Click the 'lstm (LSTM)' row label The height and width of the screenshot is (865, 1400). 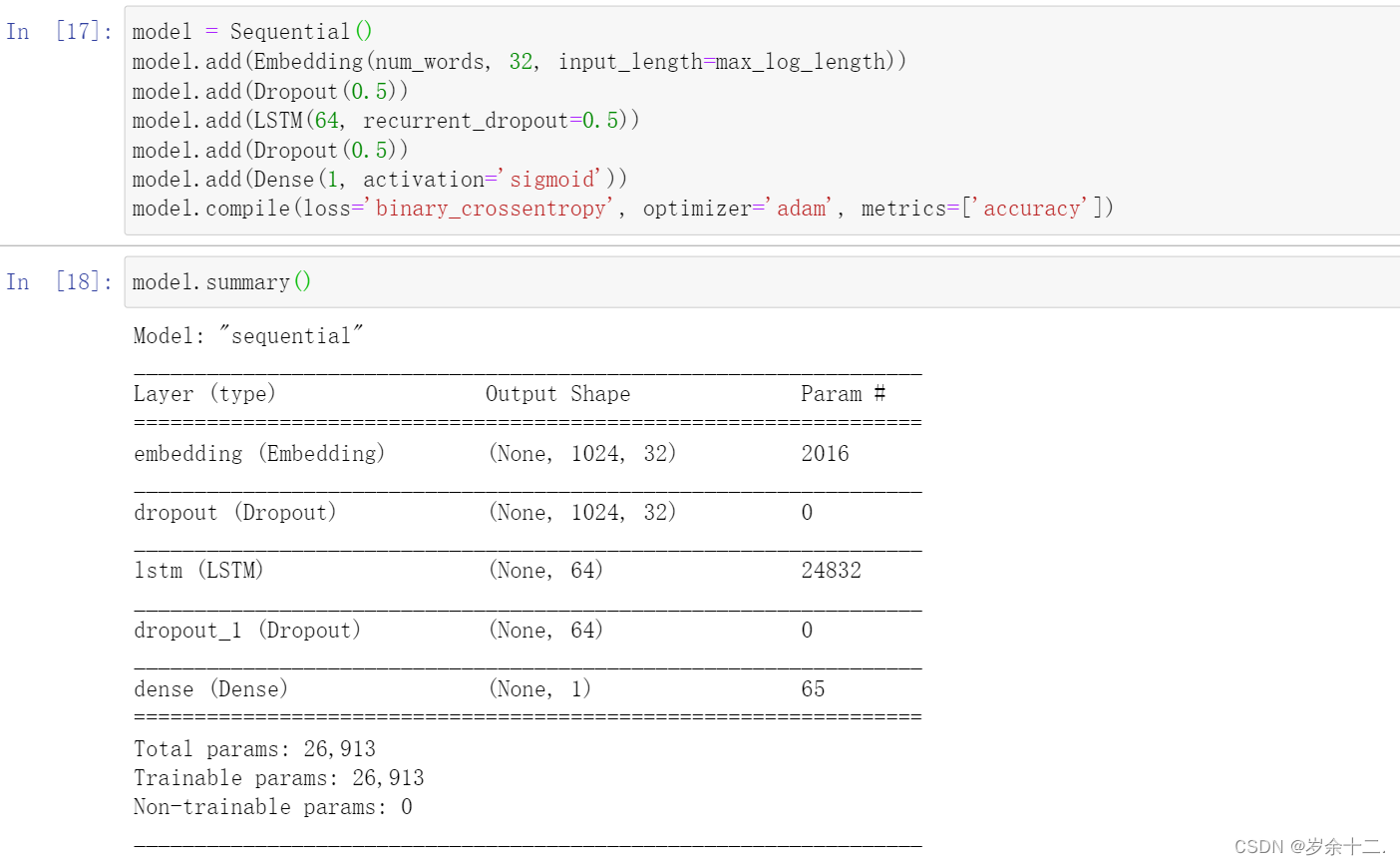(198, 571)
